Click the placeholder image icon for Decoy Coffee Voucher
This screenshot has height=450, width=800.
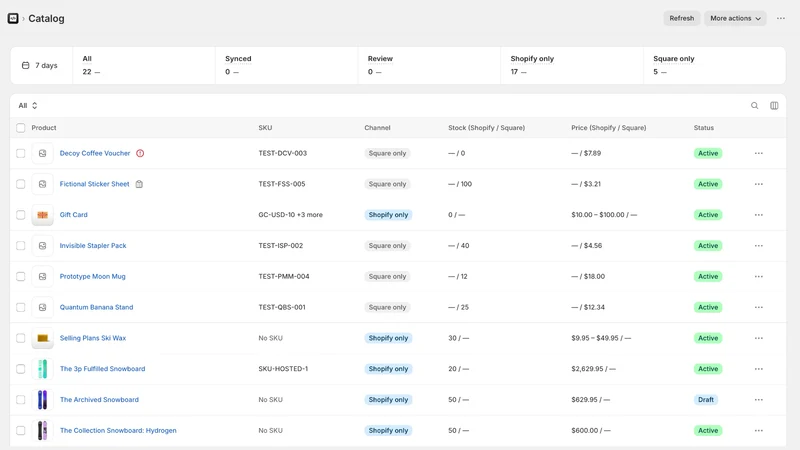[42, 153]
